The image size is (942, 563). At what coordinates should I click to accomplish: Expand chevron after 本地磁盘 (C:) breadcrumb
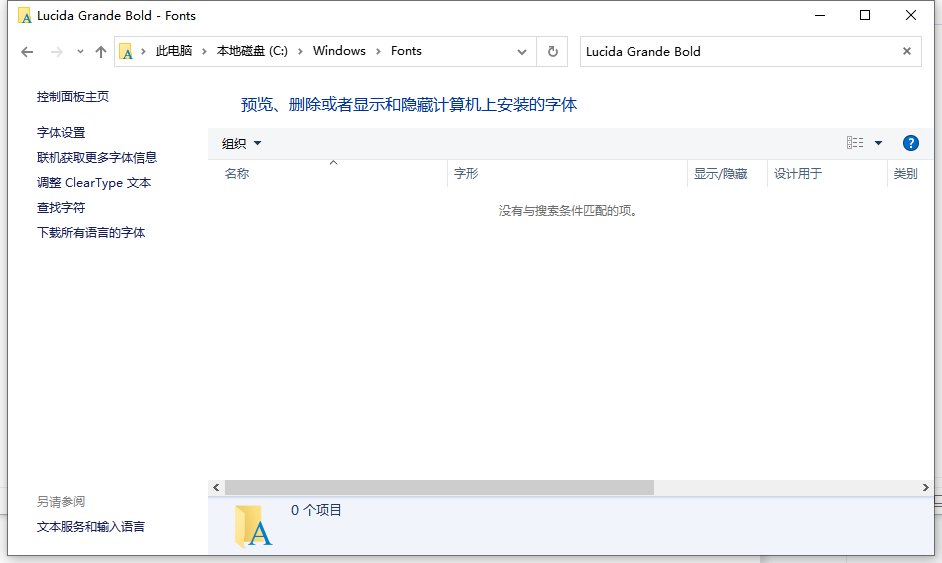[300, 52]
